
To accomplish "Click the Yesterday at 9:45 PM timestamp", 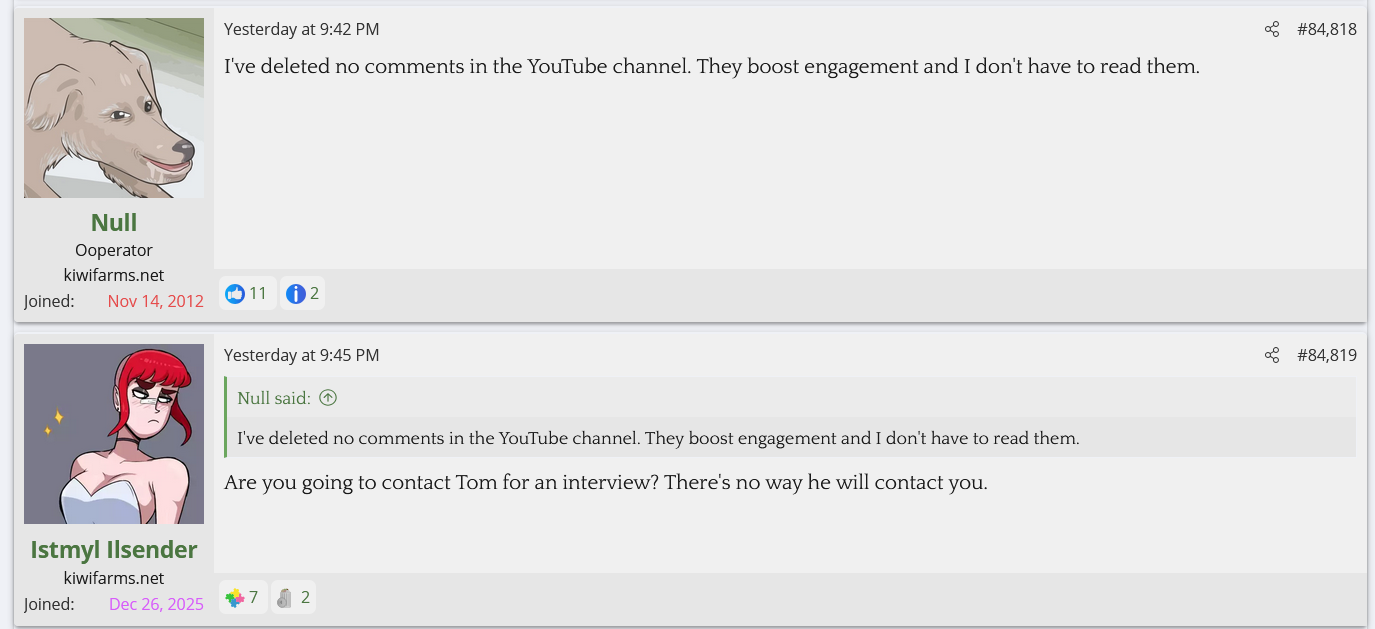I will pos(301,356).
